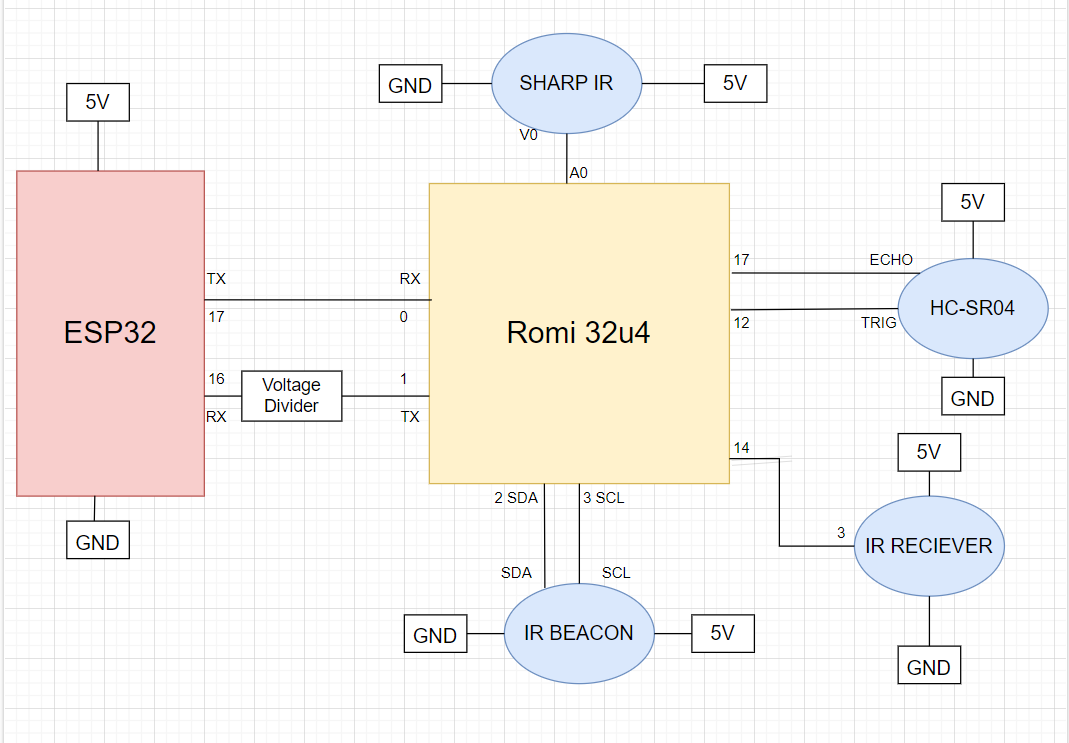Click GND box left of SHARP IR
The height and width of the screenshot is (743, 1069).
[x=410, y=85]
